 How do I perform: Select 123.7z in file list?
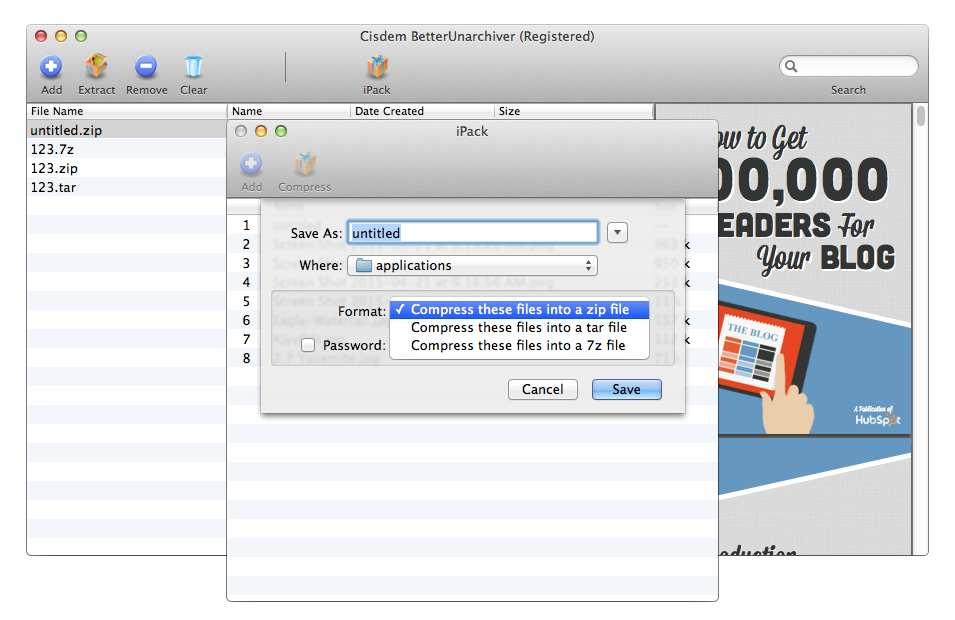click(127, 149)
